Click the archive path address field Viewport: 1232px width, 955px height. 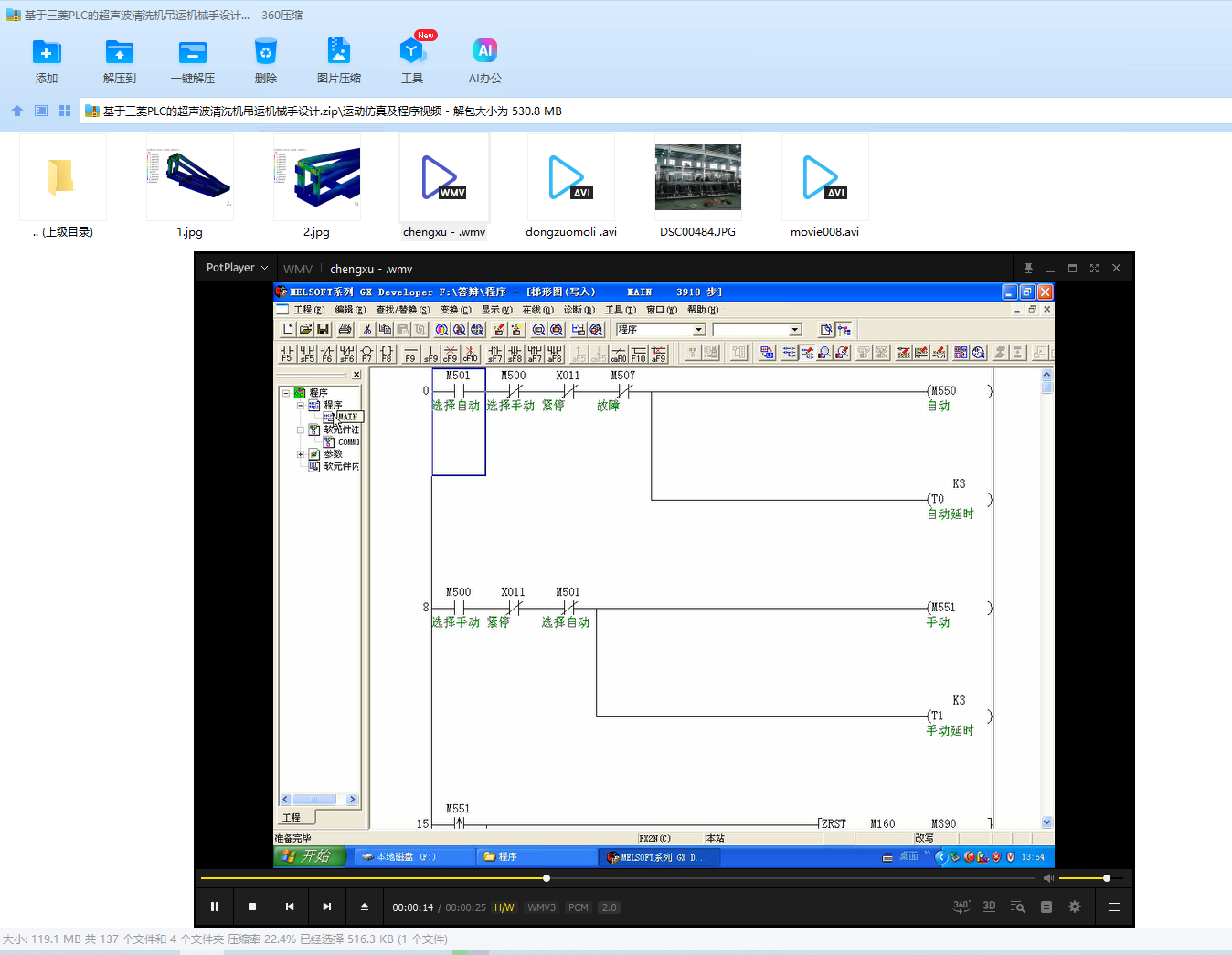click(x=654, y=111)
